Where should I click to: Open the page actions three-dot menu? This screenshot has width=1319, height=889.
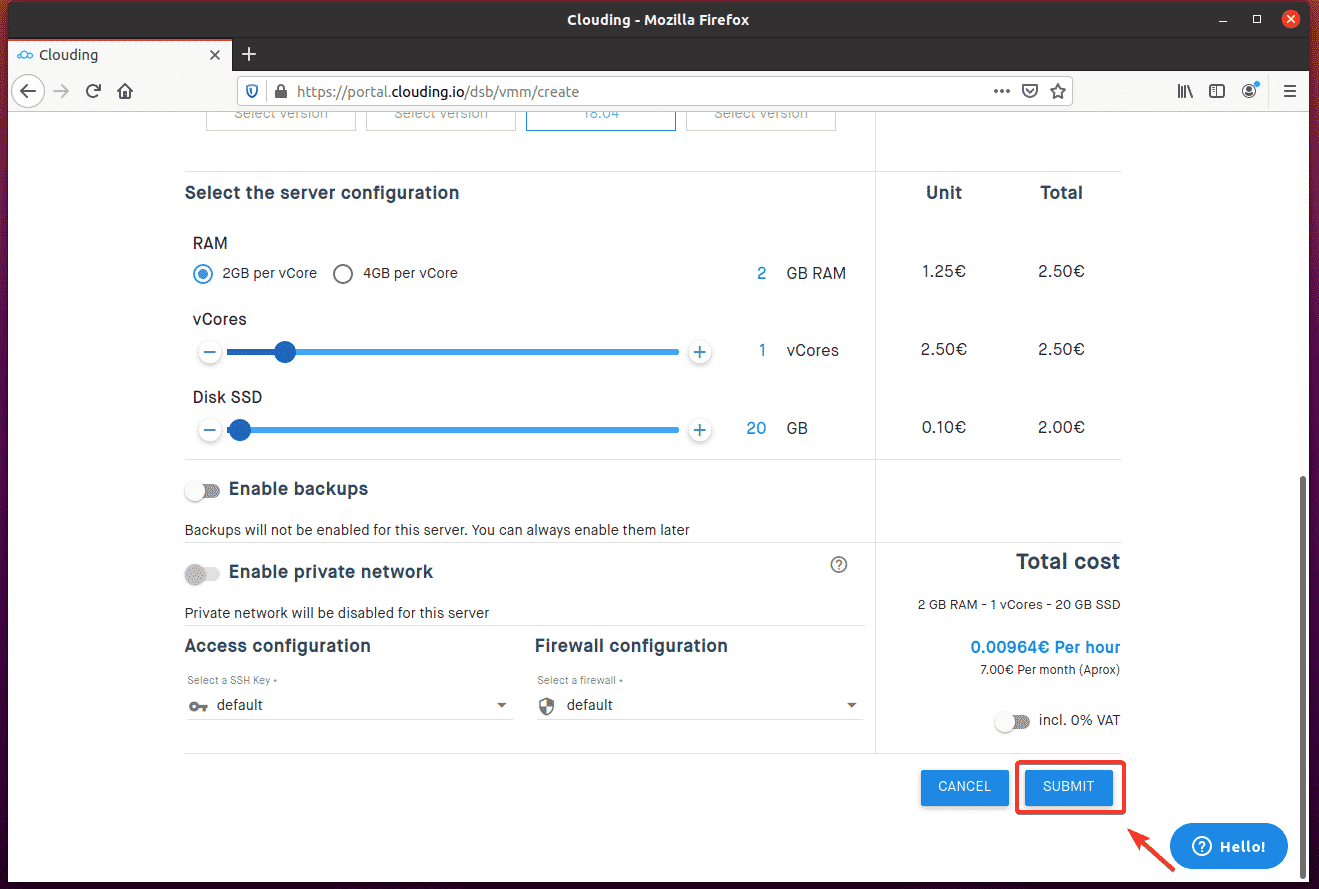pyautogui.click(x=1001, y=91)
